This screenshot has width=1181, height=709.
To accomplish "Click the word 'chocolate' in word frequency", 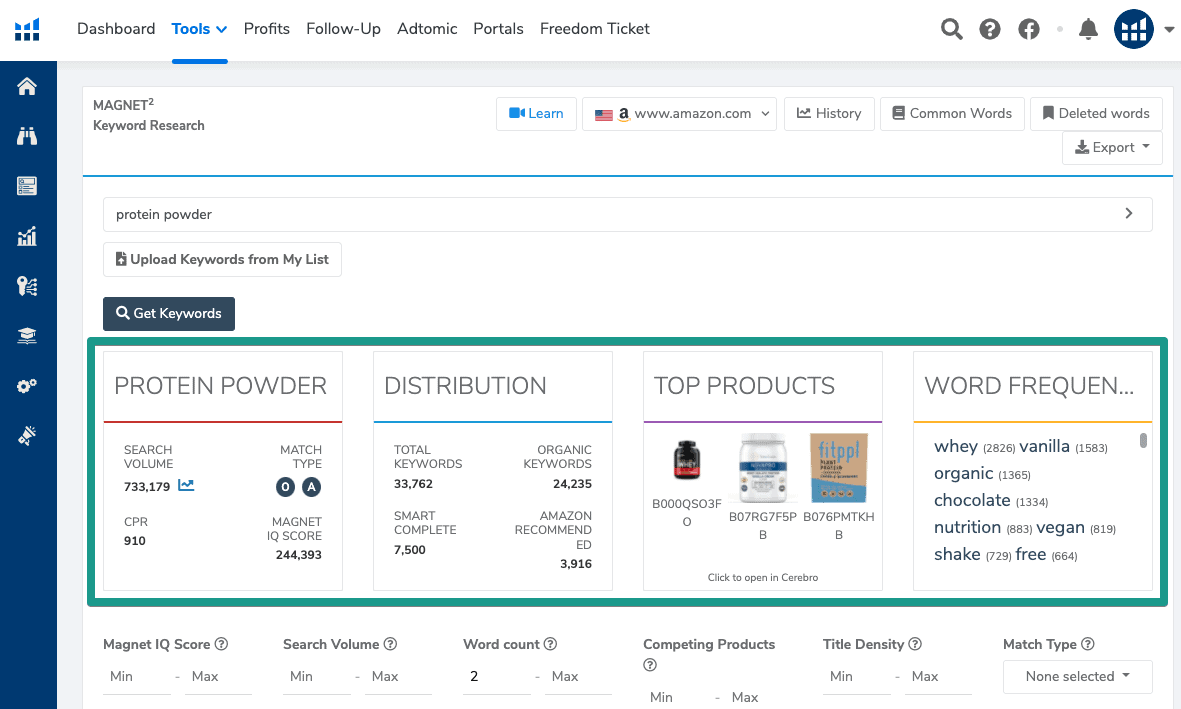I will (x=972, y=500).
